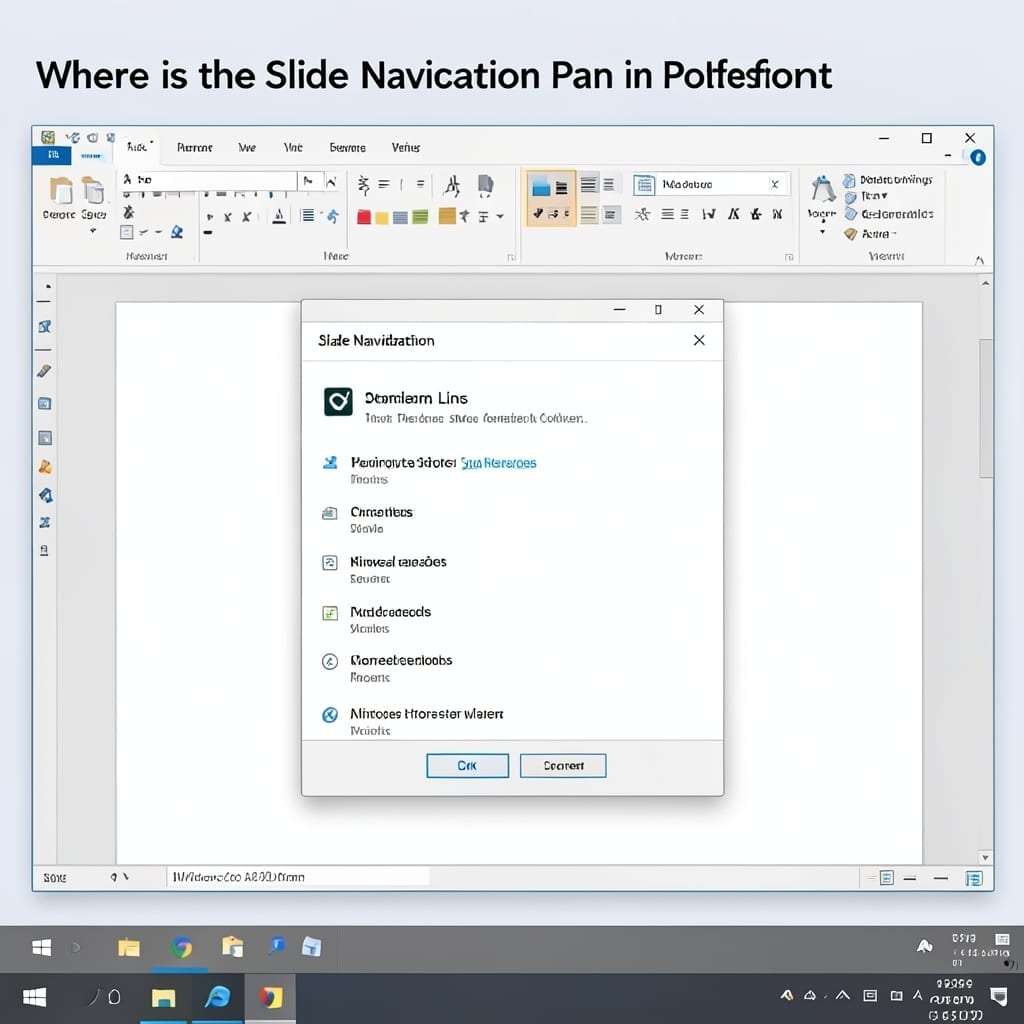Open the Chrome icon in the gray upper taskbar
Viewport: 1024px width, 1024px height.
point(182,947)
